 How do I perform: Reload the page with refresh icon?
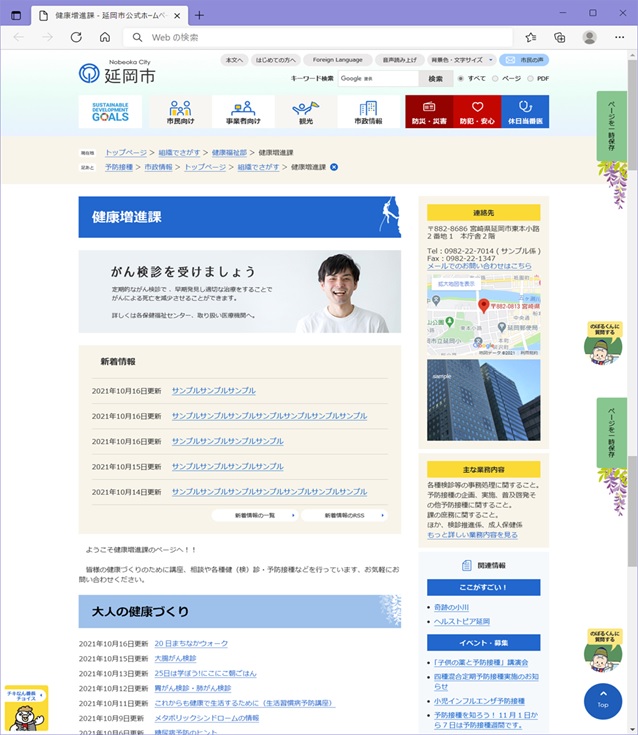76,38
